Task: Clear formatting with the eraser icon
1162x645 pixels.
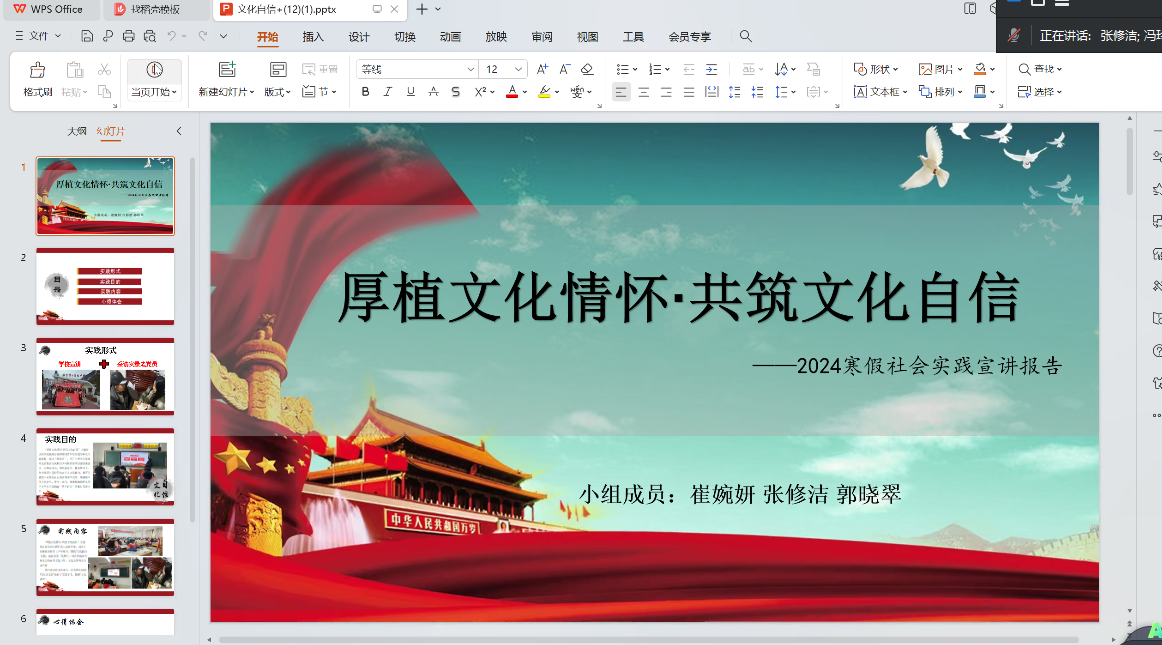Action: [587, 69]
